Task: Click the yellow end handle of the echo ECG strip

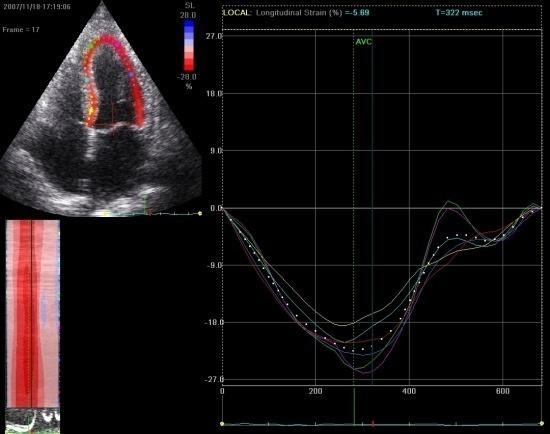Action: (x=200, y=213)
